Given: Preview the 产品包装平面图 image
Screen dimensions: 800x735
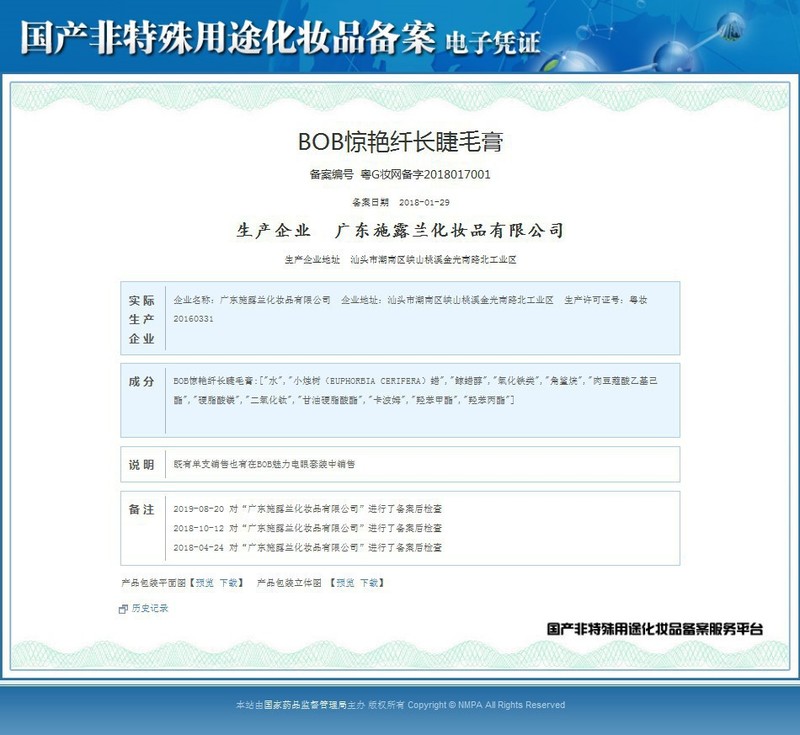Looking at the screenshot, I should (205, 582).
